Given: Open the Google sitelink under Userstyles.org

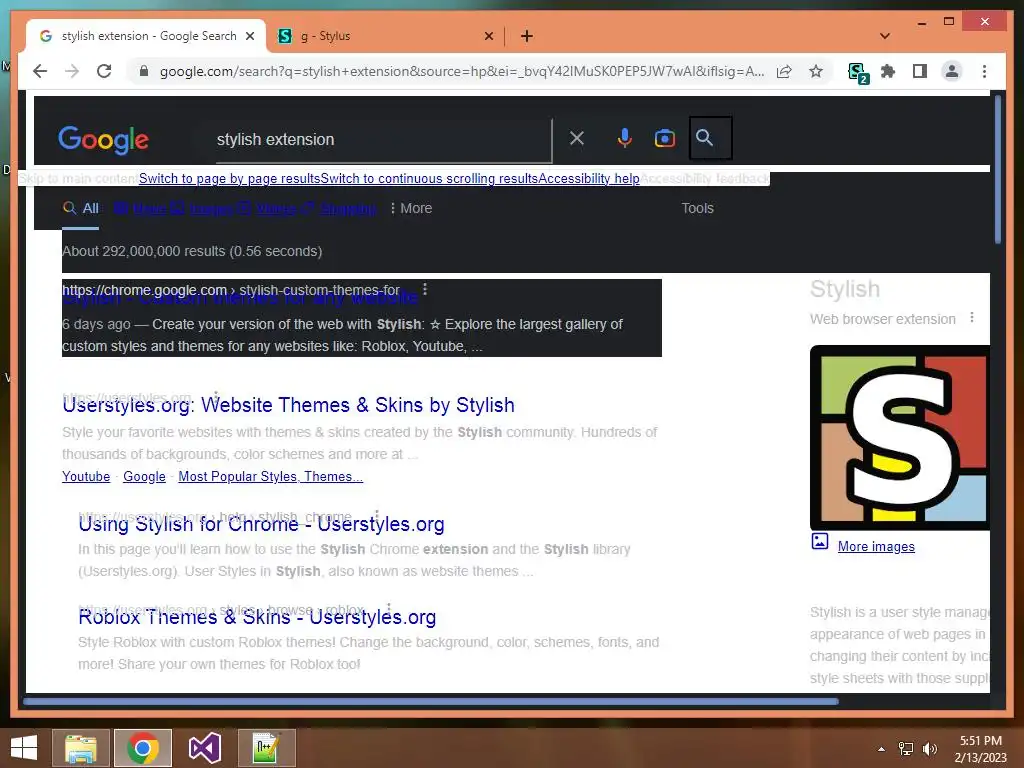Looking at the screenshot, I should coord(144,477).
